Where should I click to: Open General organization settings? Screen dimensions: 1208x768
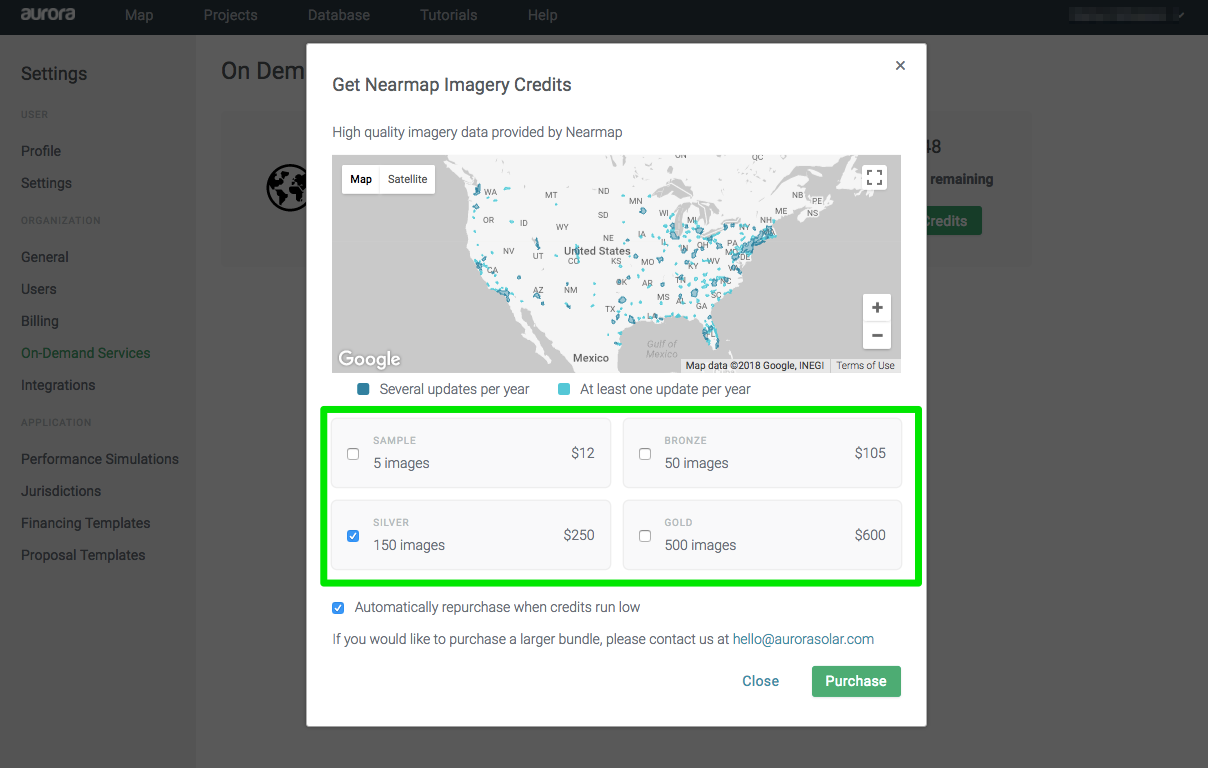pyautogui.click(x=45, y=257)
